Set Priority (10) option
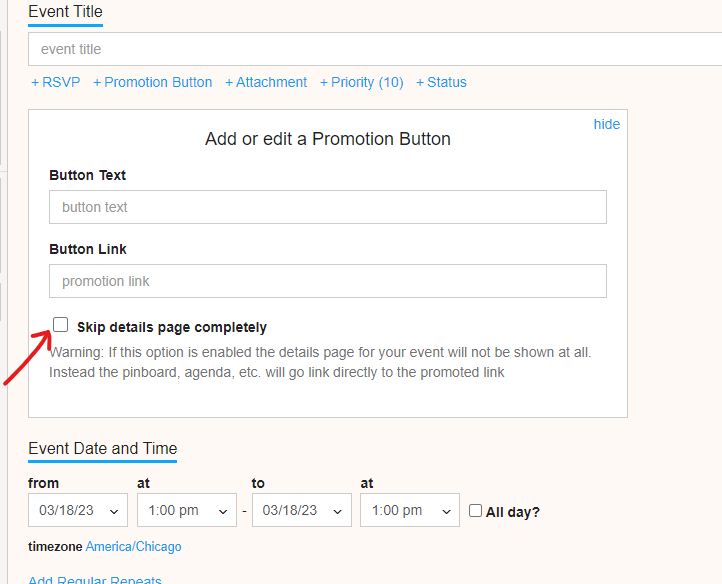Image resolution: width=722 pixels, height=584 pixels. pos(361,82)
